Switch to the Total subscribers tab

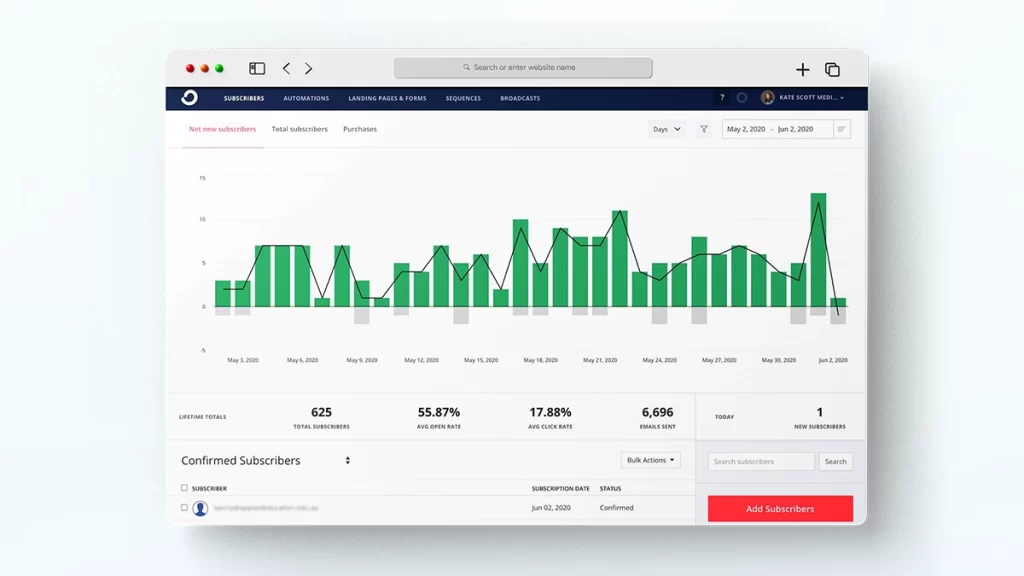coord(299,129)
